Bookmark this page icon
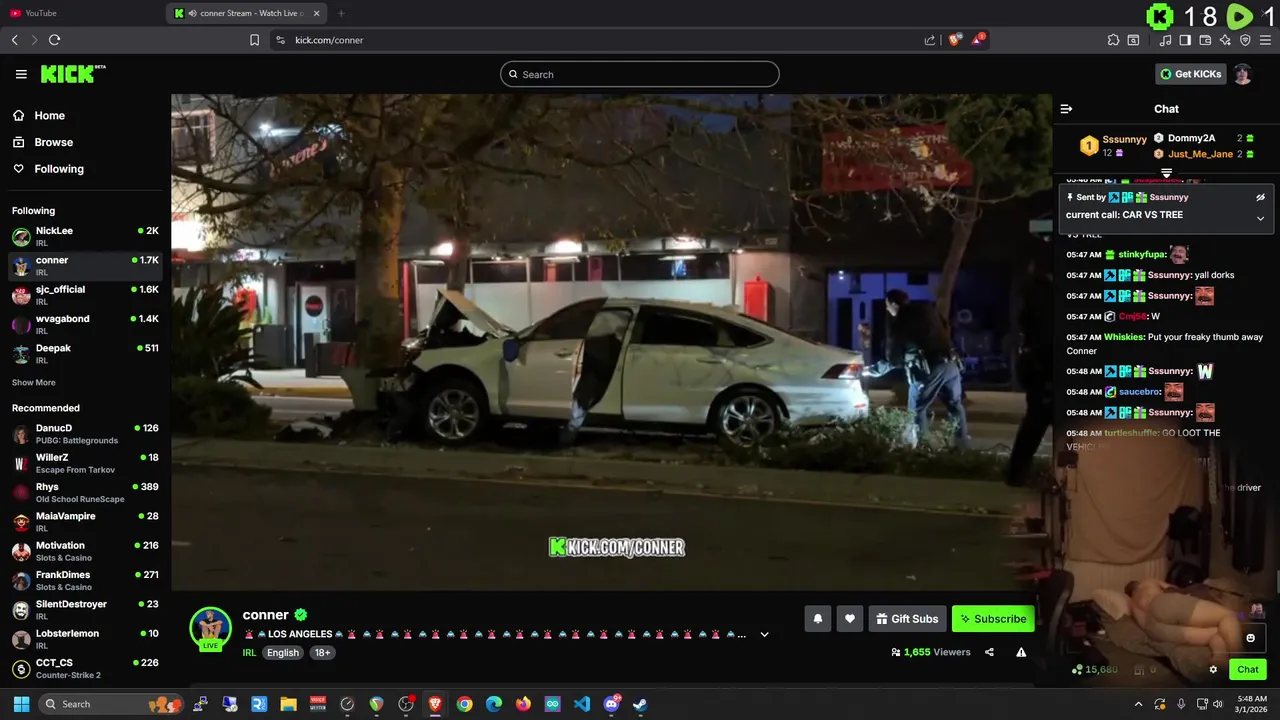The image size is (1280, 720). coord(254,40)
